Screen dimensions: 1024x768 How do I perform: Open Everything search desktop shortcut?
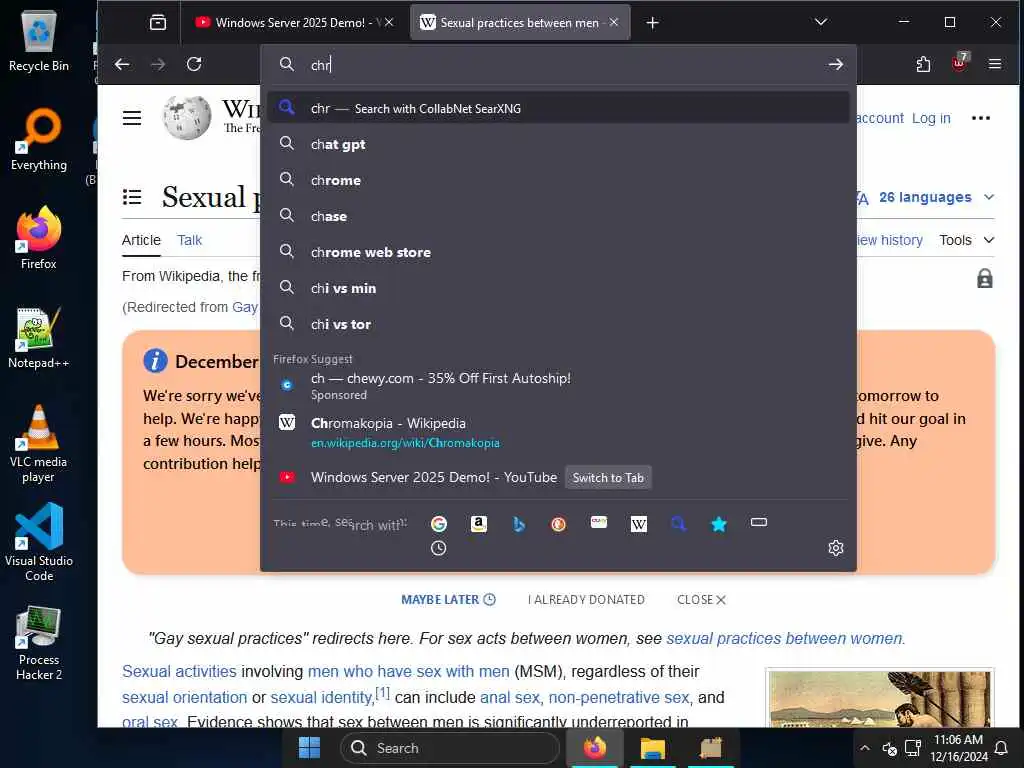tap(39, 140)
